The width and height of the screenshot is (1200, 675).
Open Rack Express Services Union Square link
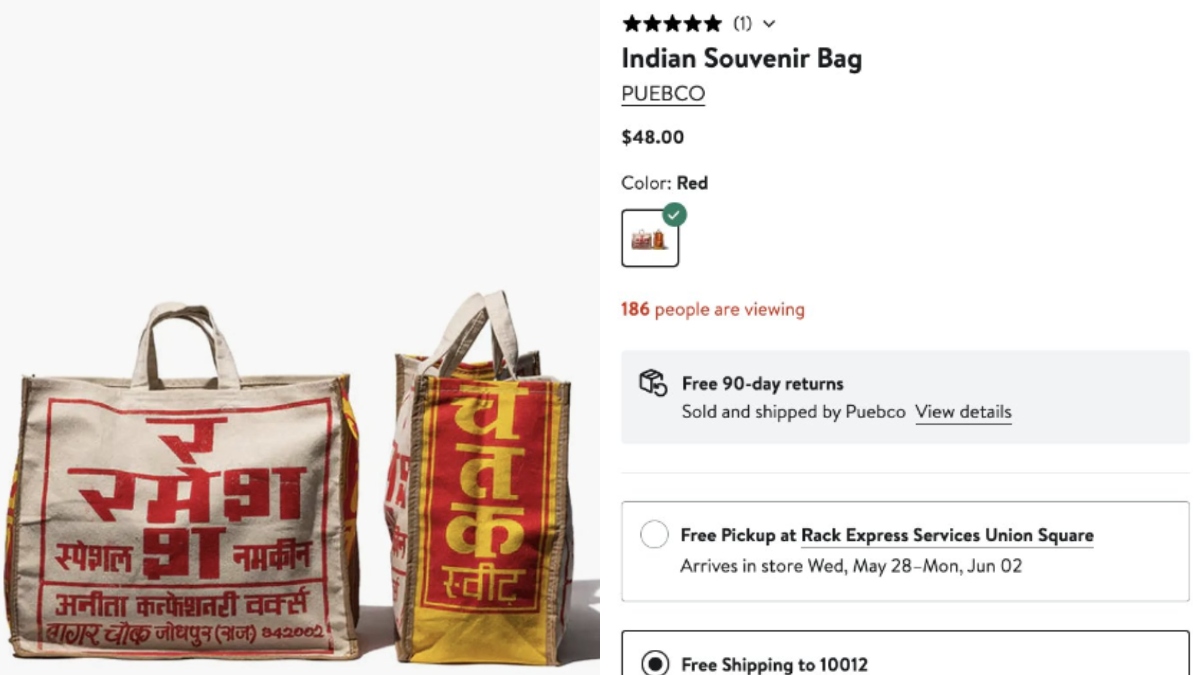coord(947,536)
